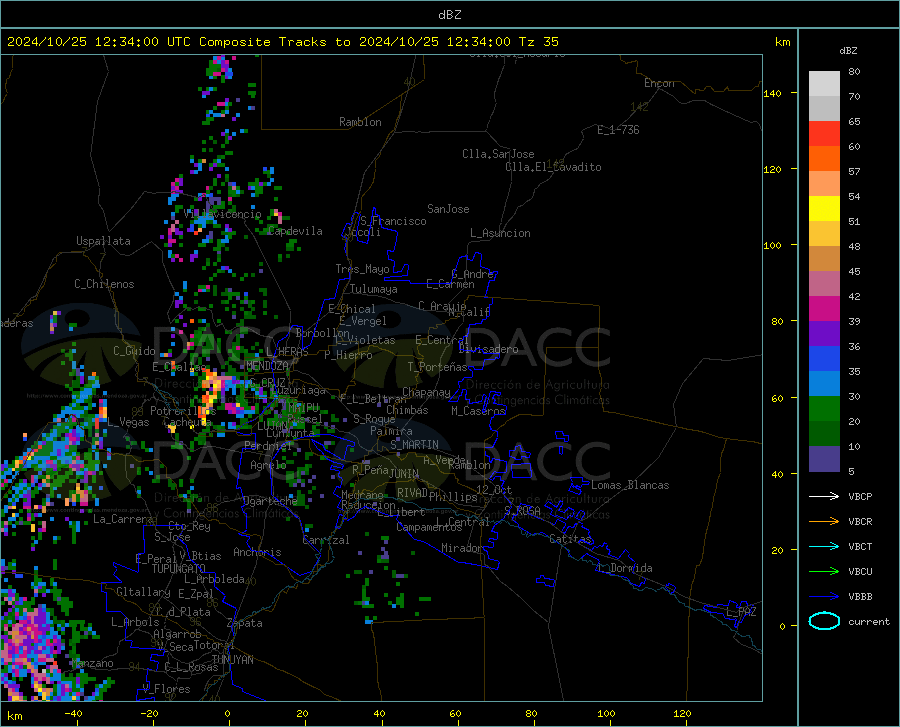
Task: Click the Potrerillos label on map
Action: [x=183, y=411]
